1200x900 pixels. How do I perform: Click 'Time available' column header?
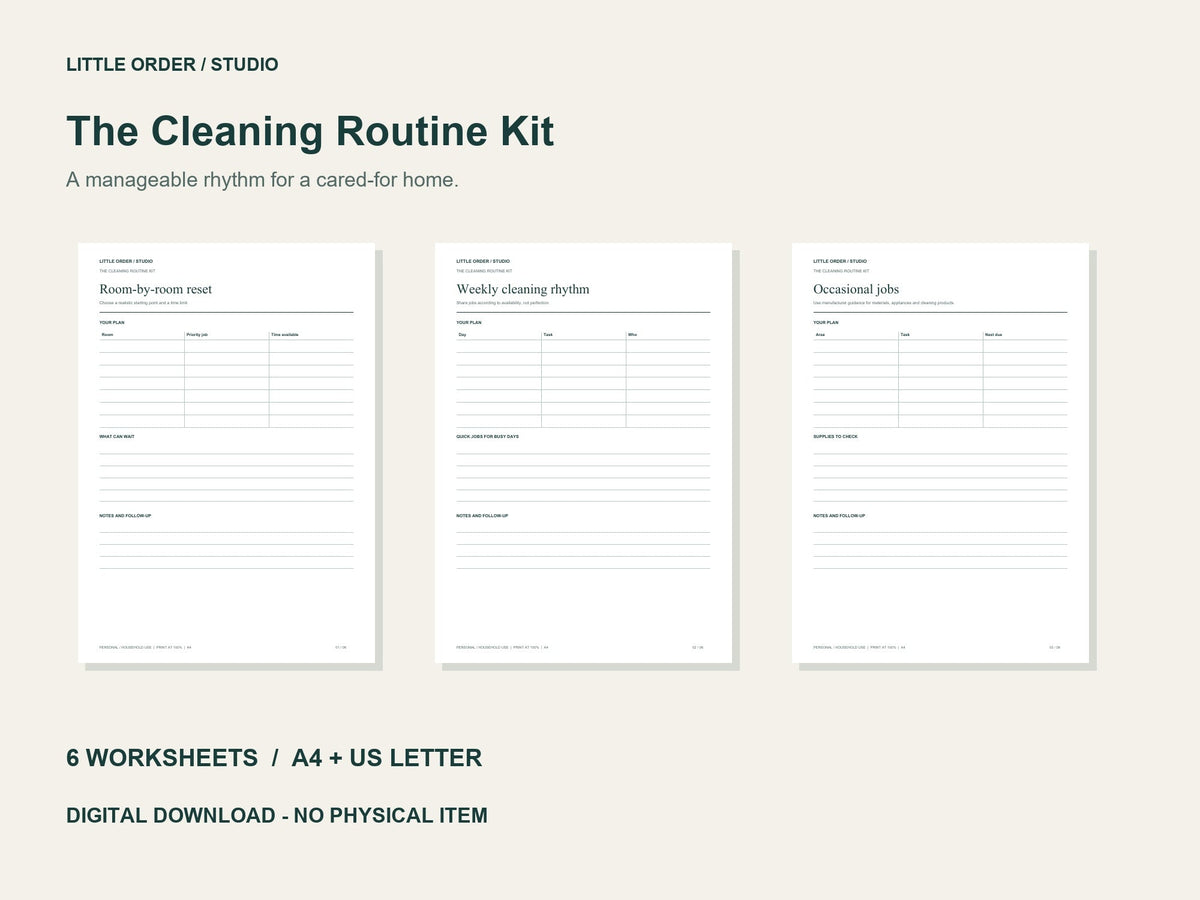tap(285, 335)
